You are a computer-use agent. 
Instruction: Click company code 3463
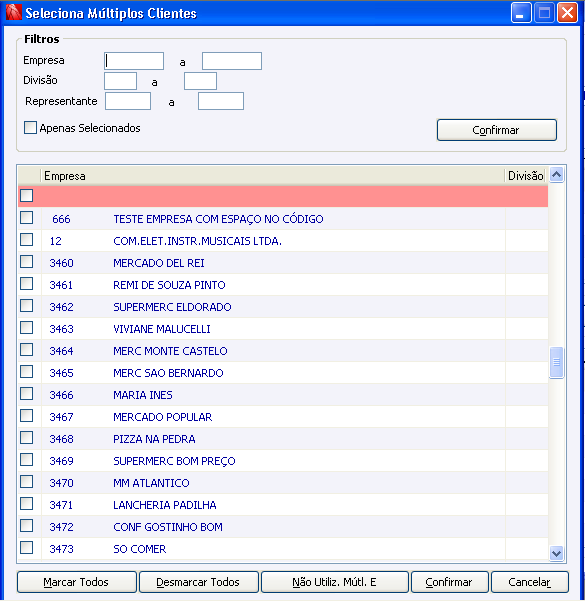[x=61, y=329]
